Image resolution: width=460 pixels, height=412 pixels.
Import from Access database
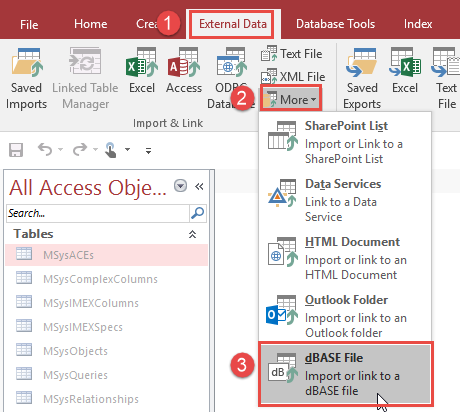click(184, 71)
